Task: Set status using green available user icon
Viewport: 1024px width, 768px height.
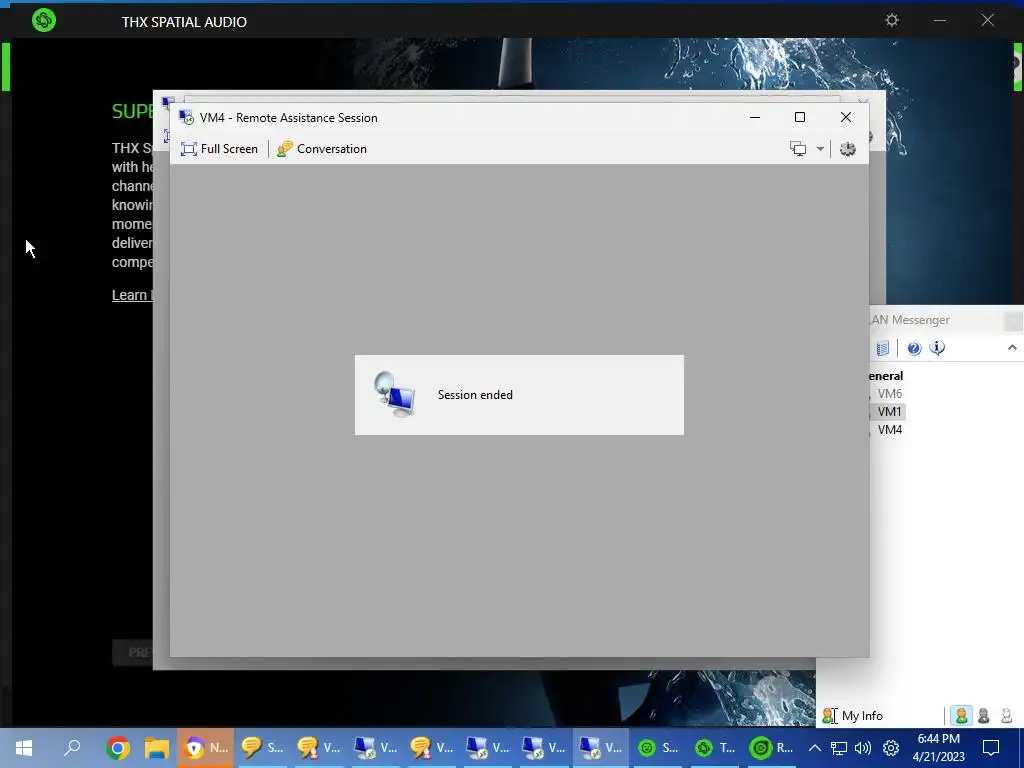Action: click(961, 716)
